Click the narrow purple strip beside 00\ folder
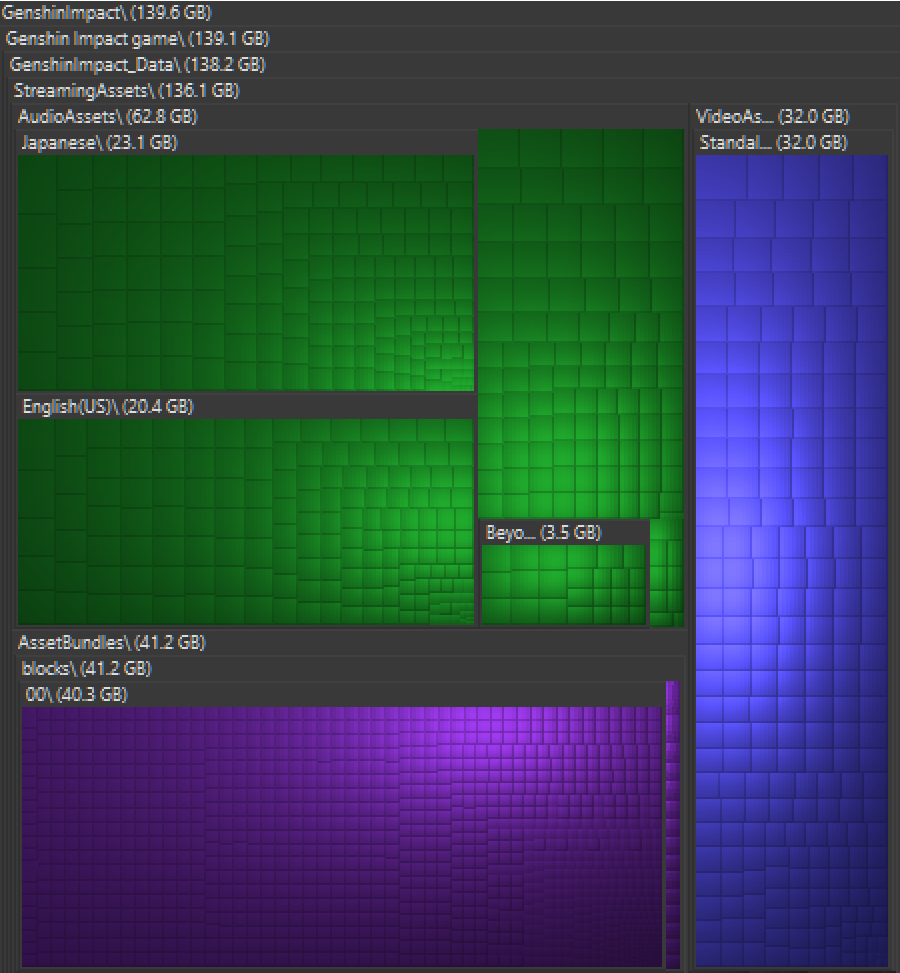 pyautogui.click(x=673, y=825)
